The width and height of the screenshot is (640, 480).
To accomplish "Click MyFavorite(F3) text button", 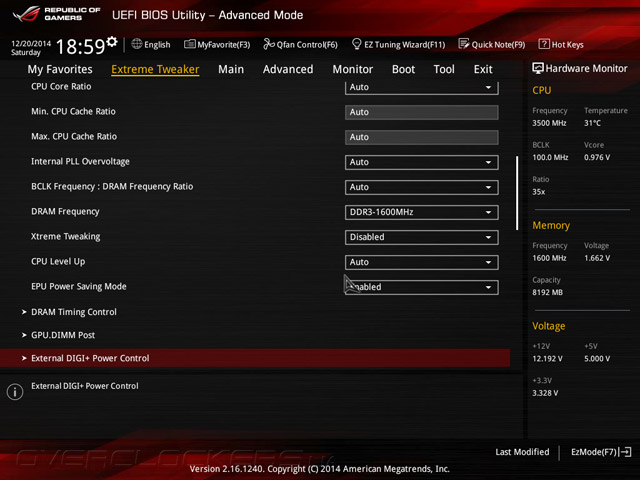I will (x=224, y=44).
